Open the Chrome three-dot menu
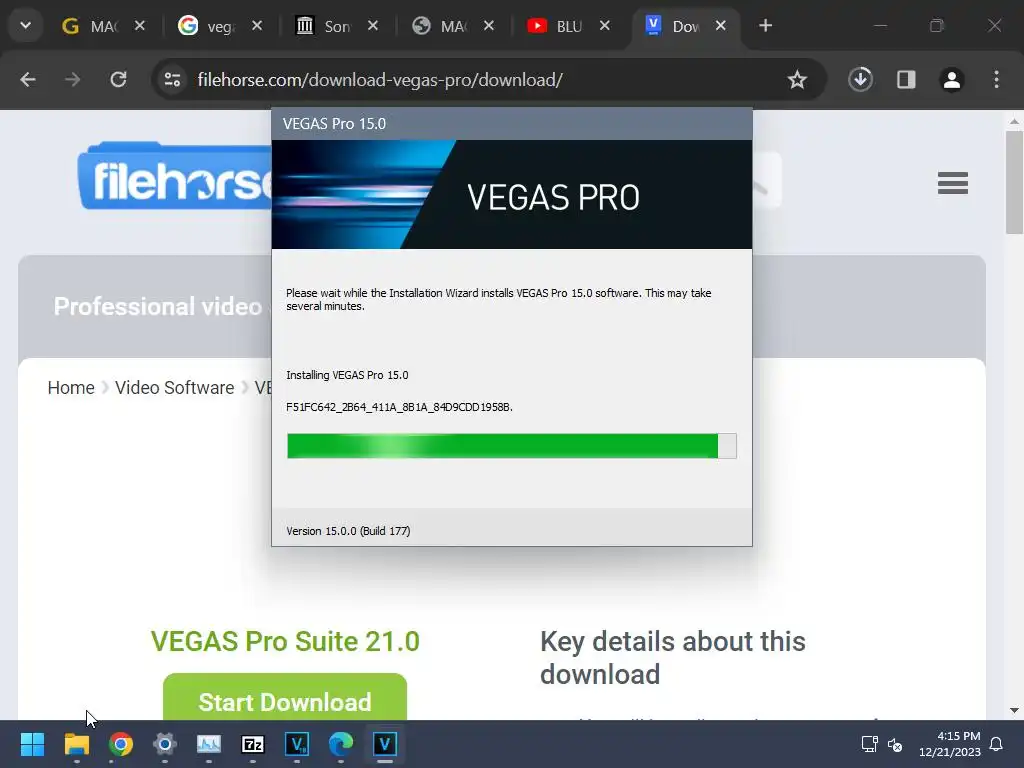 tap(996, 80)
